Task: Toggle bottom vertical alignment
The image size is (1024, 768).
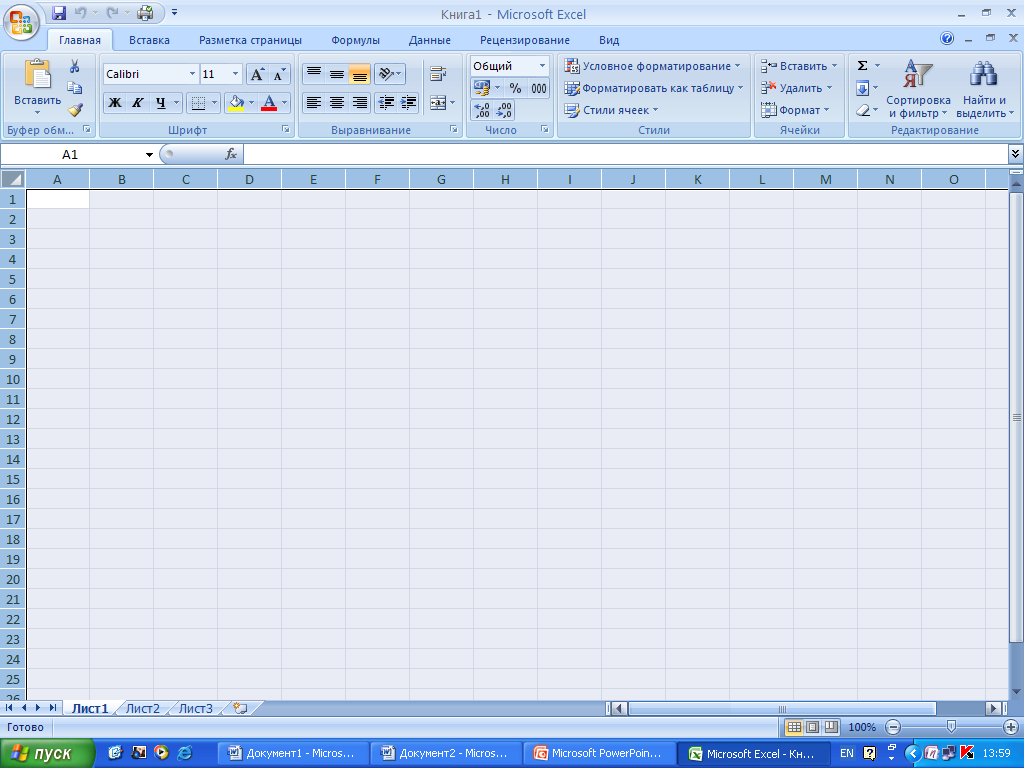Action: pyautogui.click(x=359, y=74)
